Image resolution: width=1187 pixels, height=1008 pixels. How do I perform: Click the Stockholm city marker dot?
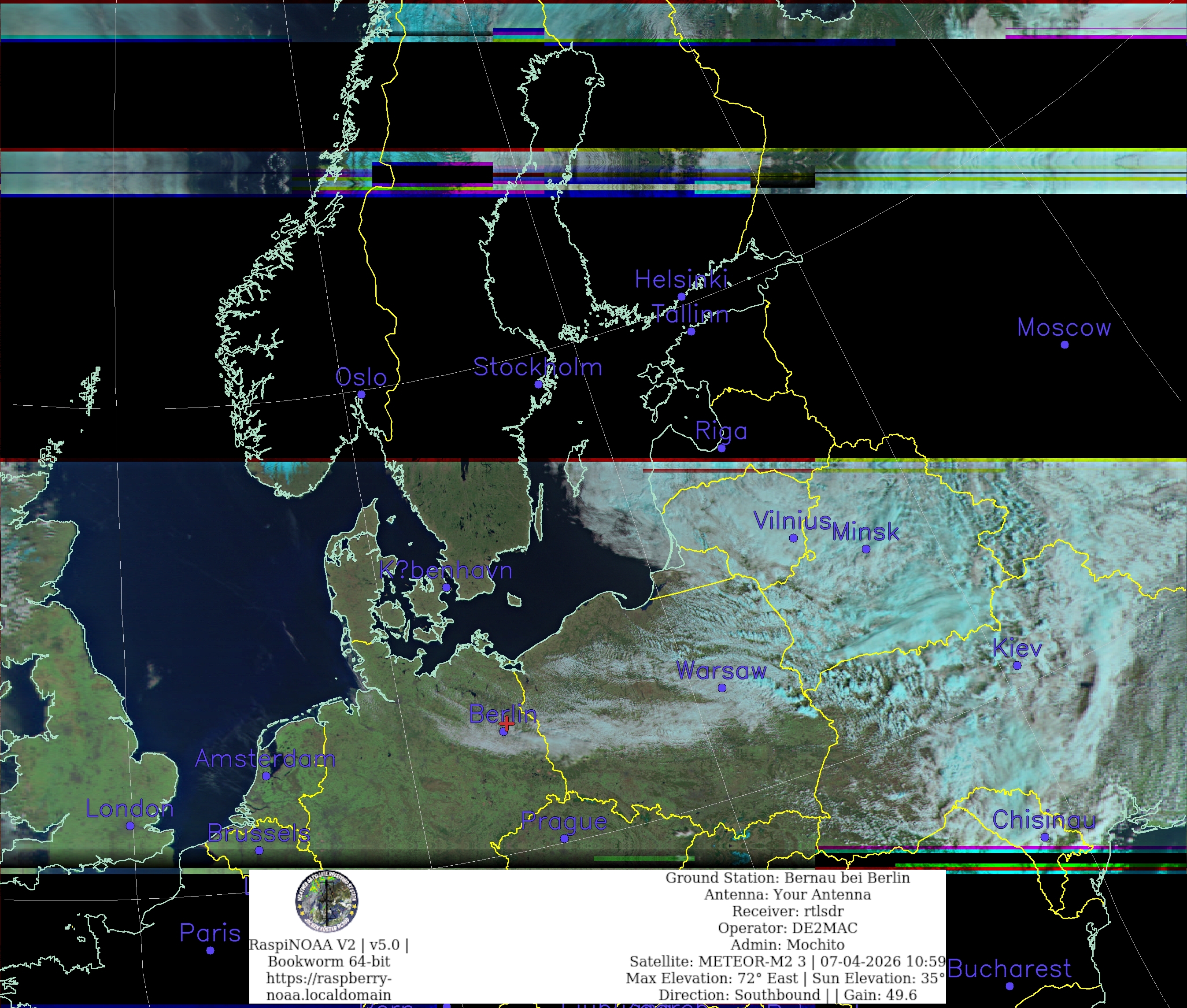coord(538,385)
